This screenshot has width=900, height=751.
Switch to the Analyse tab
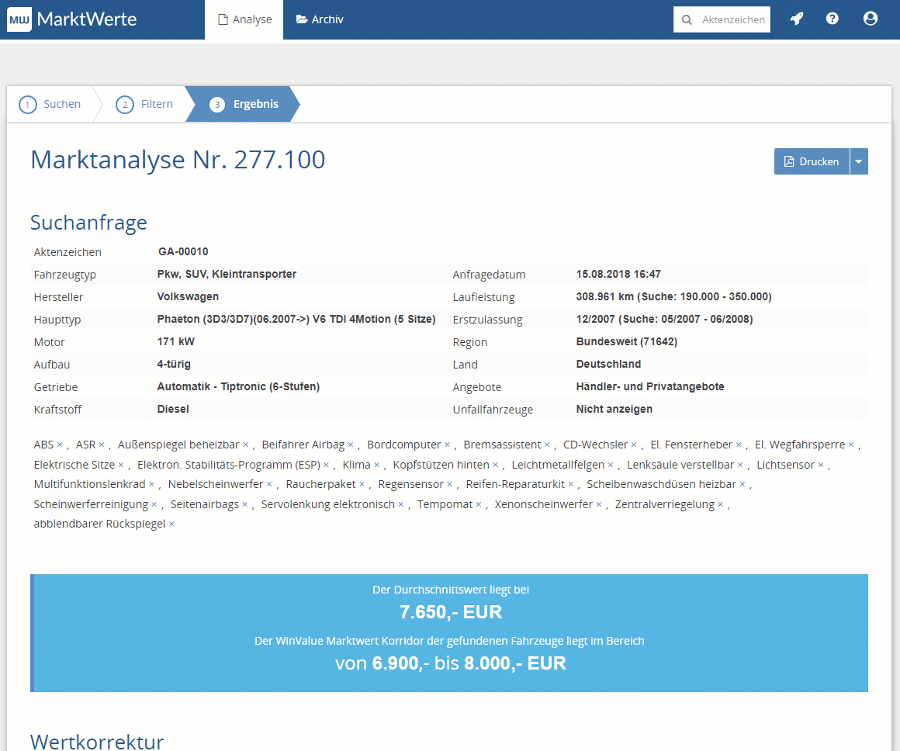(244, 20)
